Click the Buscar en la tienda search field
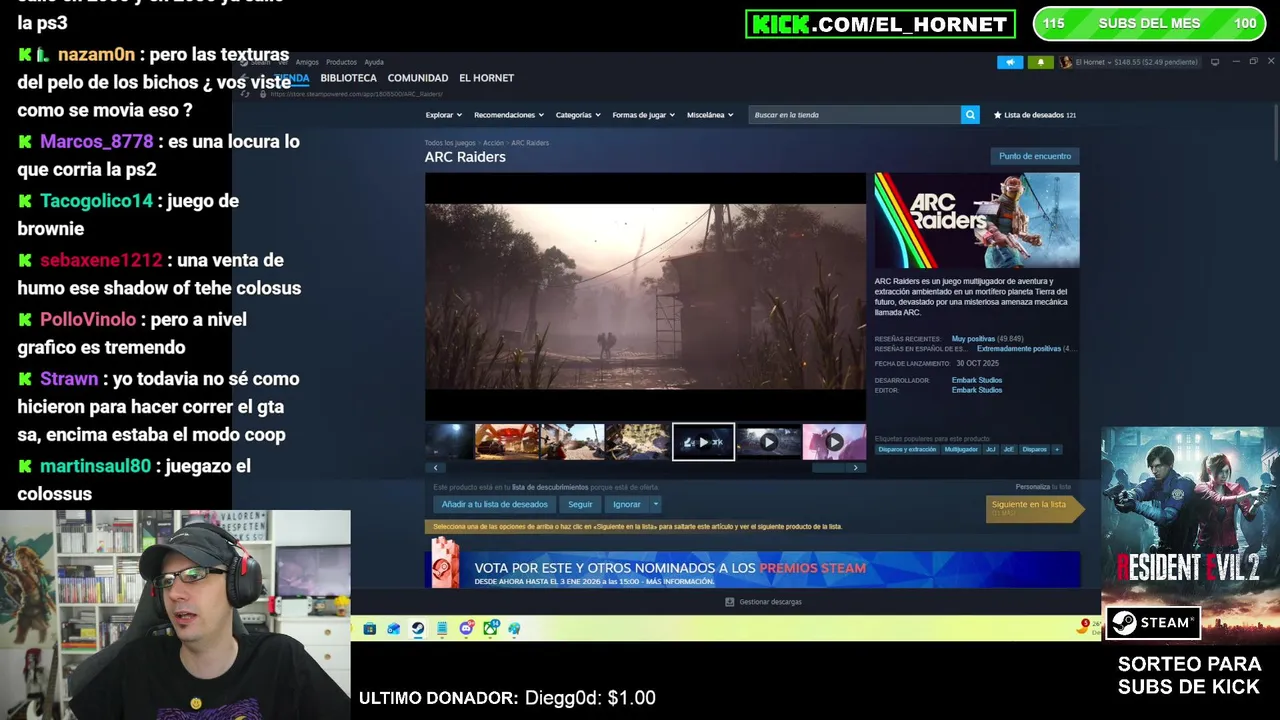This screenshot has width=1280, height=720. 856,115
